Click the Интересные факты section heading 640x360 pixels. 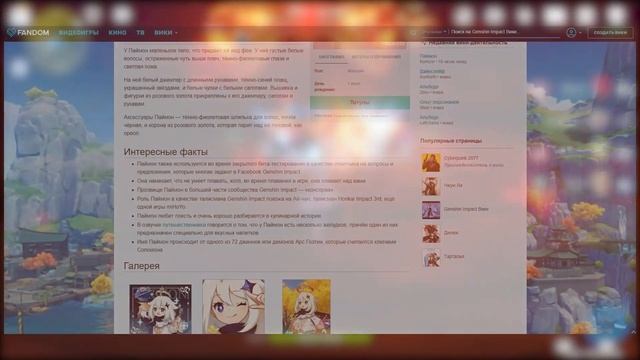pos(166,151)
